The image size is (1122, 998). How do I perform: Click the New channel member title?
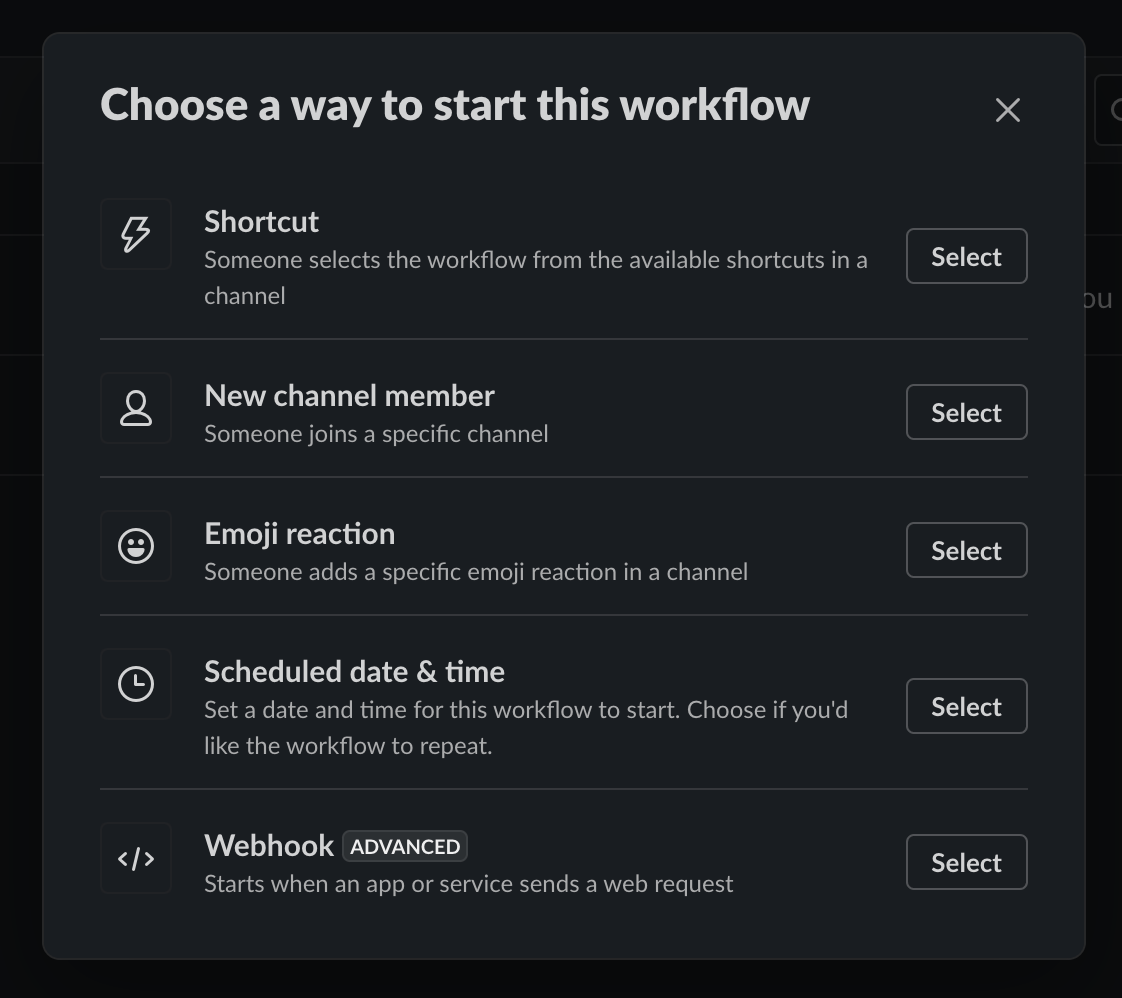(x=349, y=396)
